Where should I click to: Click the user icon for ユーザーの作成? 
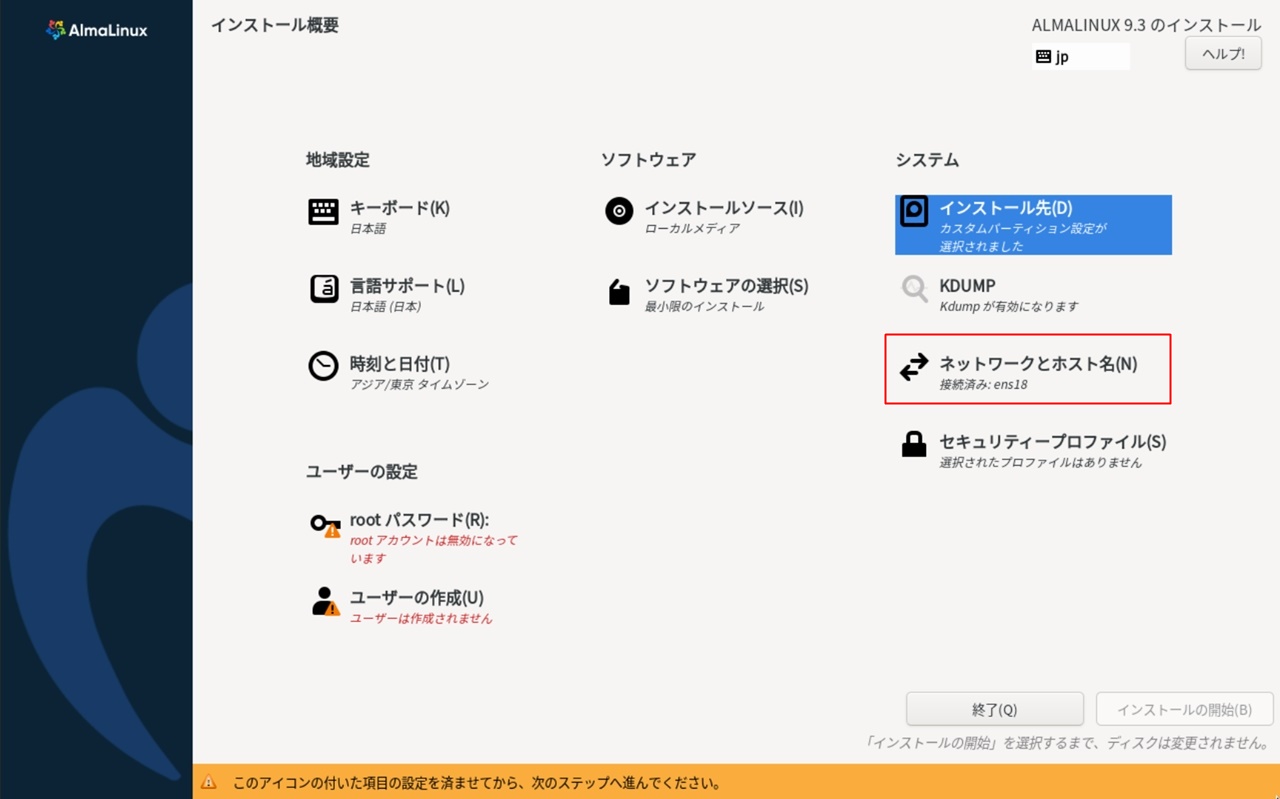click(x=324, y=601)
